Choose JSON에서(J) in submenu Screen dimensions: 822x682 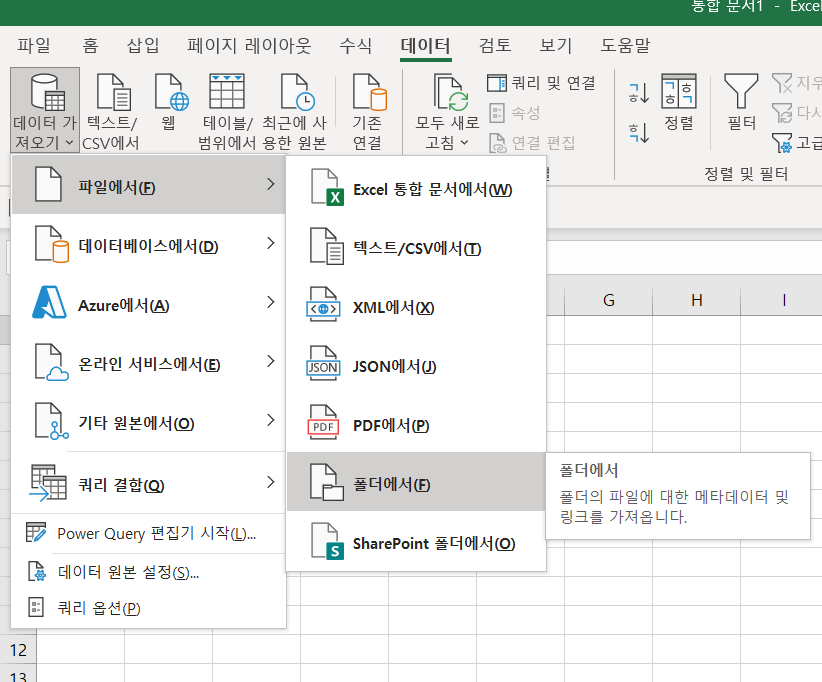416,366
